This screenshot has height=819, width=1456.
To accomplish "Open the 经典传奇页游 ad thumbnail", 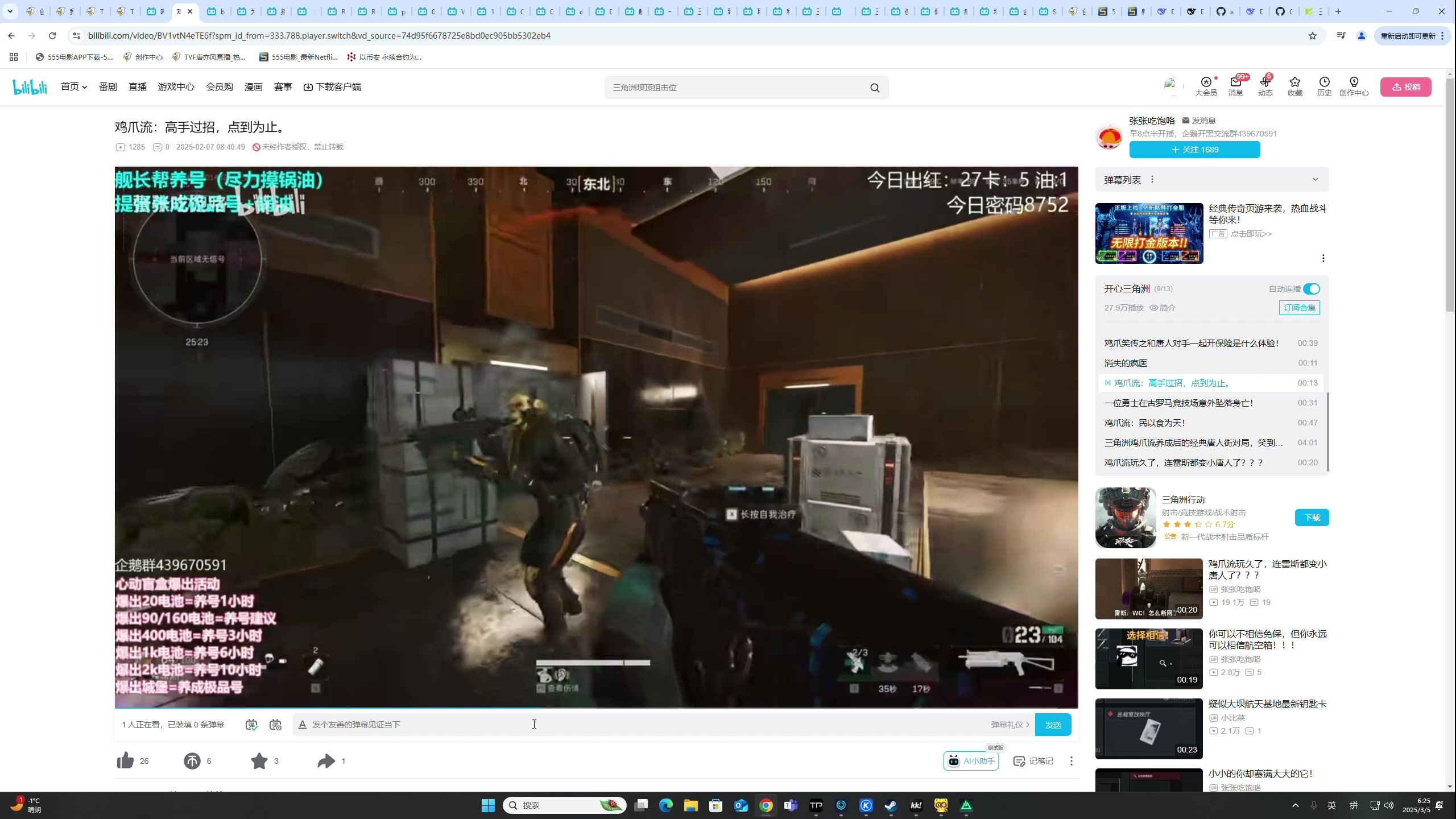I will pyautogui.click(x=1149, y=233).
